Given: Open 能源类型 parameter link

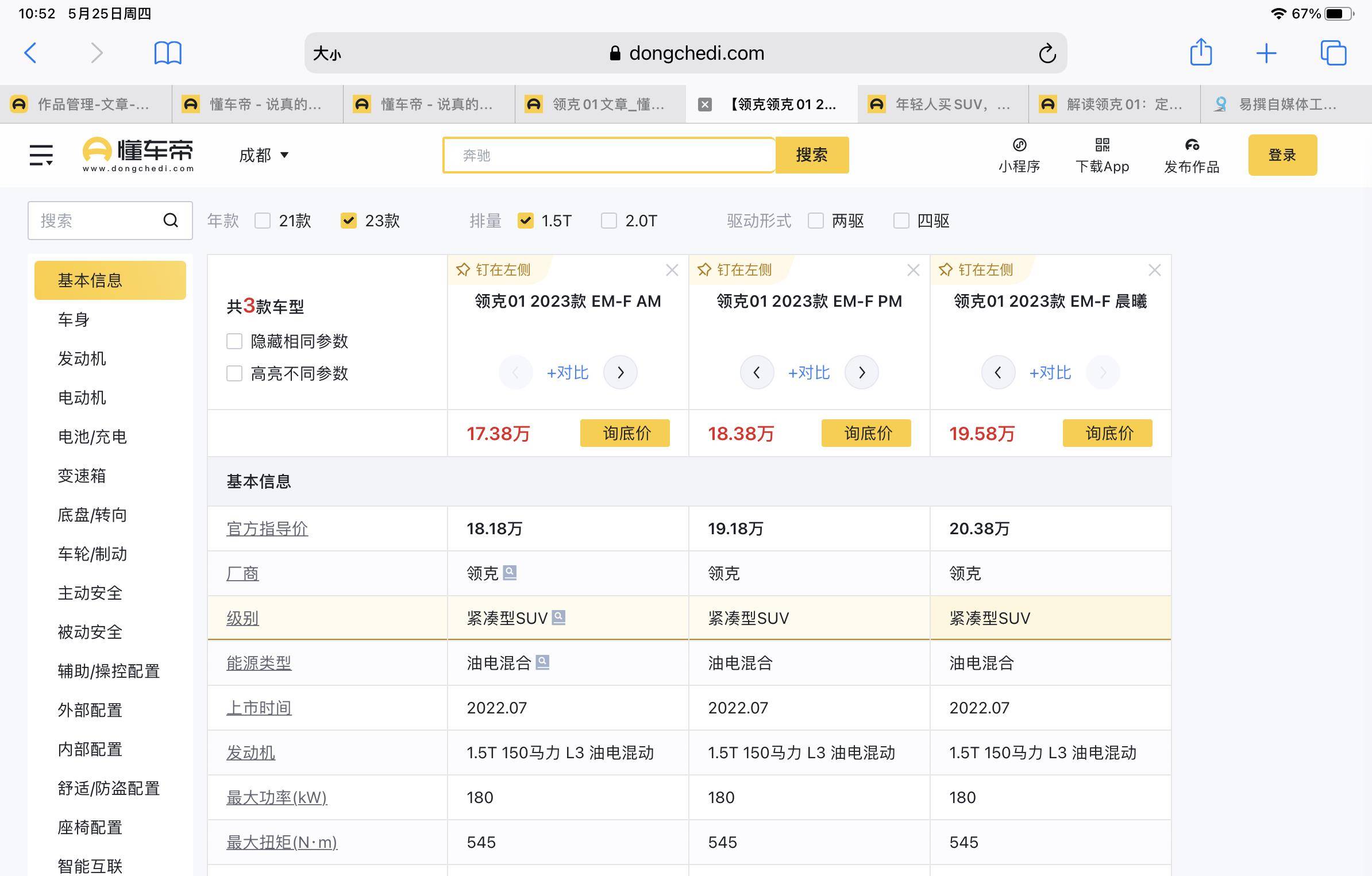Looking at the screenshot, I should coord(259,663).
